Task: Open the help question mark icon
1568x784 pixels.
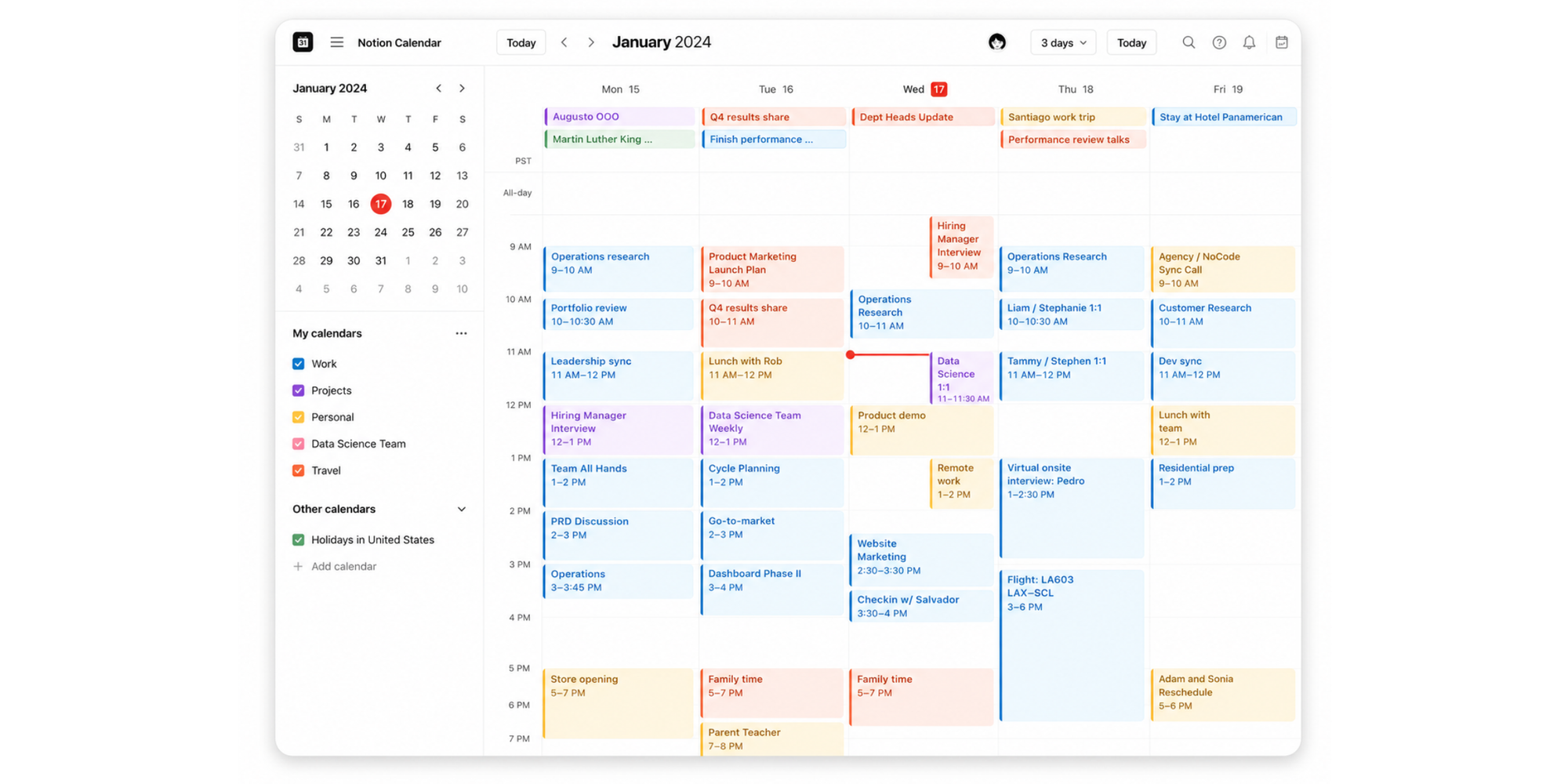Action: click(1219, 42)
